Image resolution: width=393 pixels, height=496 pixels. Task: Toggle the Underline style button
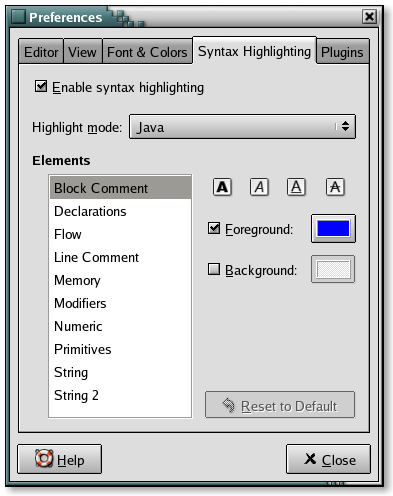(296, 187)
